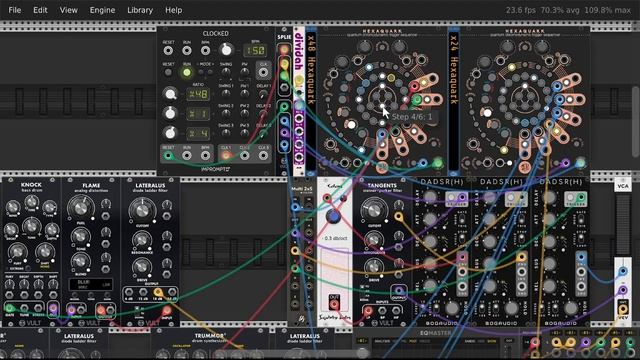Click the BP input jack on Tangents
The width and height of the screenshot is (640, 360).
(x=382, y=311)
